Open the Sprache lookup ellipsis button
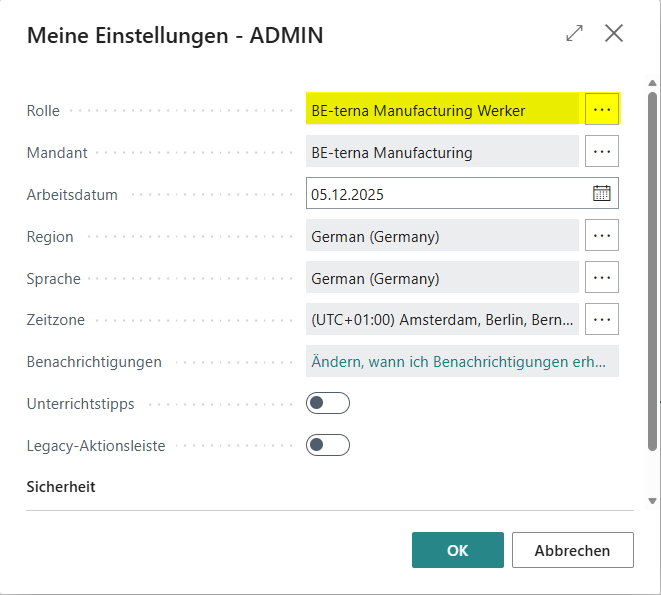The image size is (661, 595). click(x=602, y=277)
